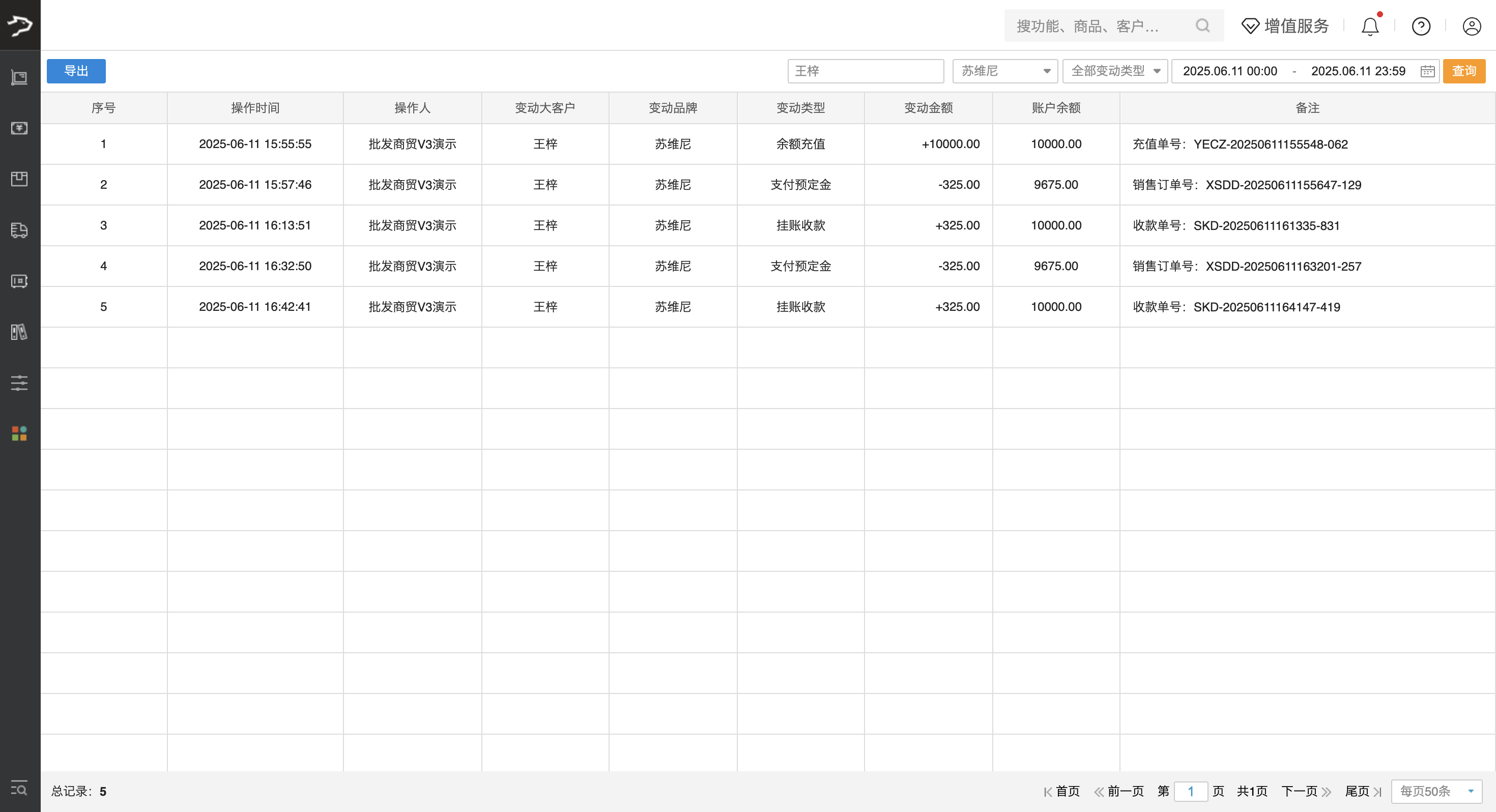Screen dimensions: 1496x812
Task: Open the 苏维尼 brand dropdown
Action: (1004, 71)
